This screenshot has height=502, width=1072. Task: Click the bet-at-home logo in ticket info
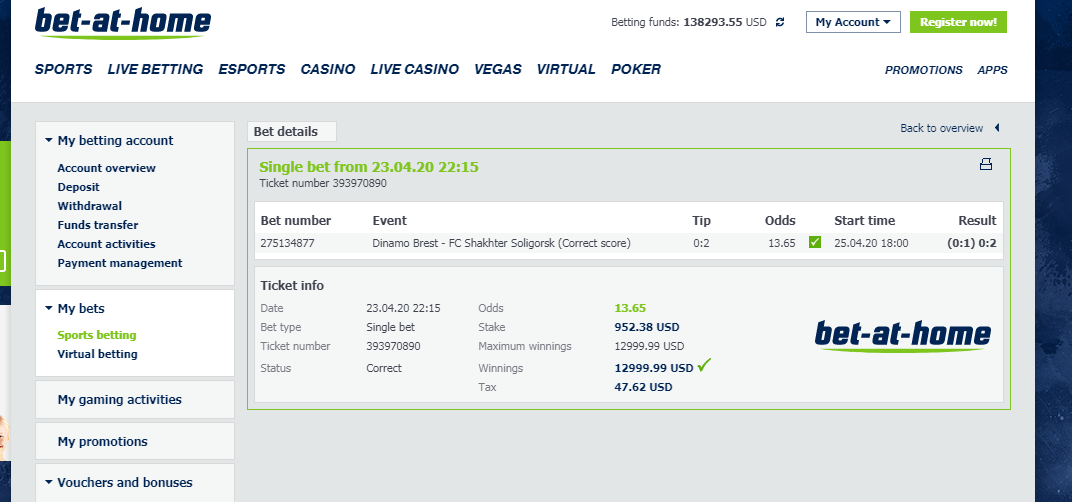(902, 336)
